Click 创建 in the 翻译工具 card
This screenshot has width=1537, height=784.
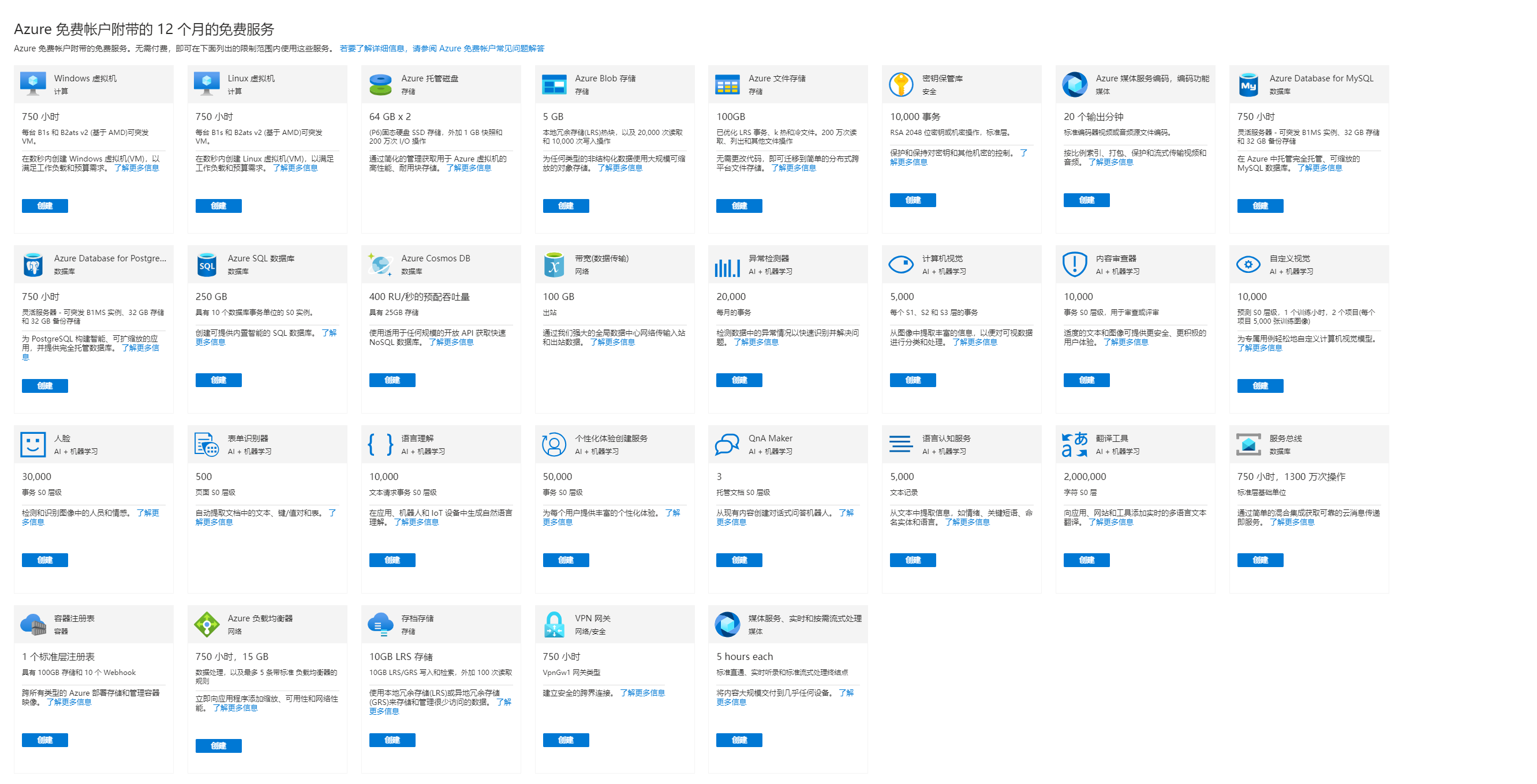point(1087,560)
